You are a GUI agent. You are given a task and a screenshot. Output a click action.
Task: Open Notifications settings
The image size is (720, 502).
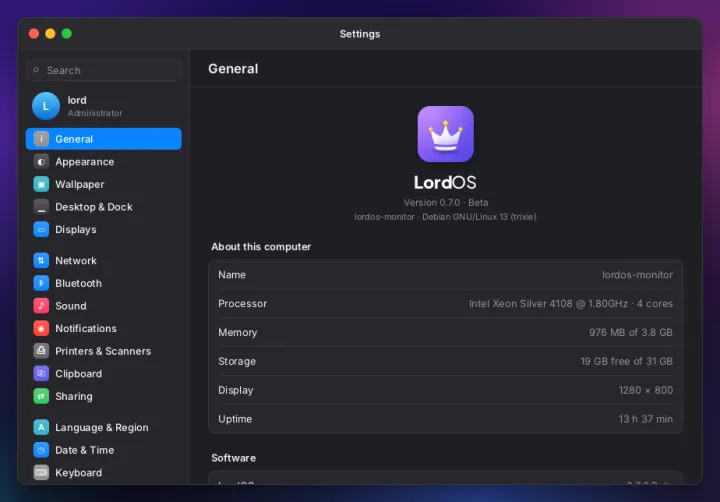[104, 328]
